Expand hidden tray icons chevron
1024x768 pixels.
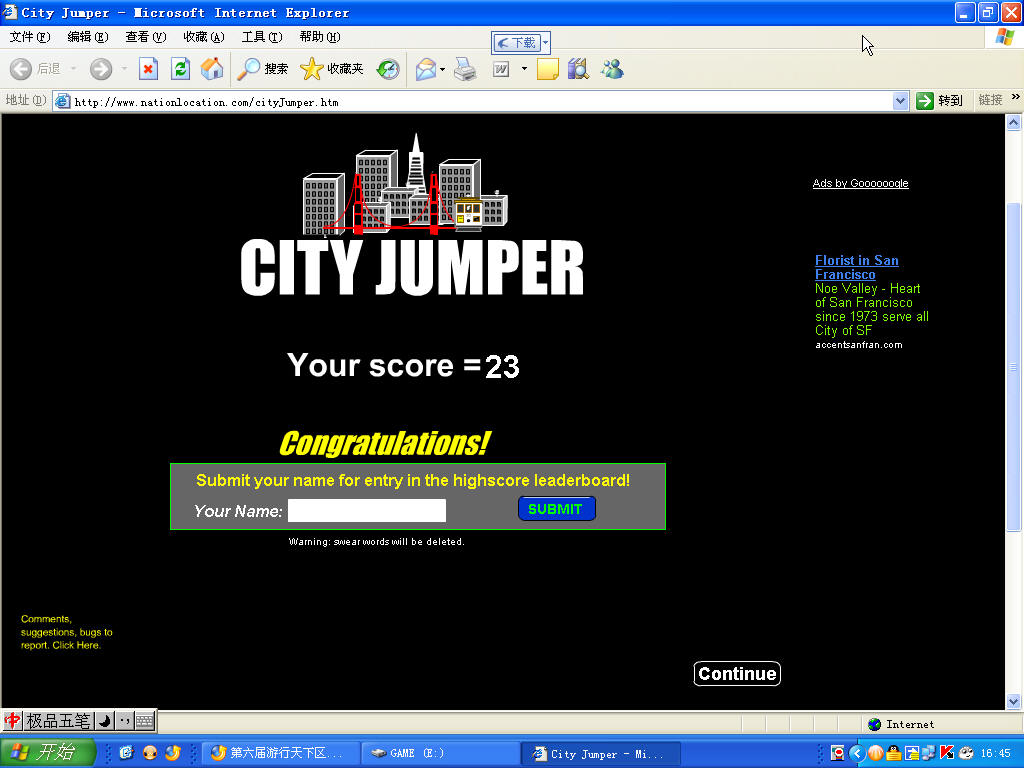pyautogui.click(x=857, y=754)
